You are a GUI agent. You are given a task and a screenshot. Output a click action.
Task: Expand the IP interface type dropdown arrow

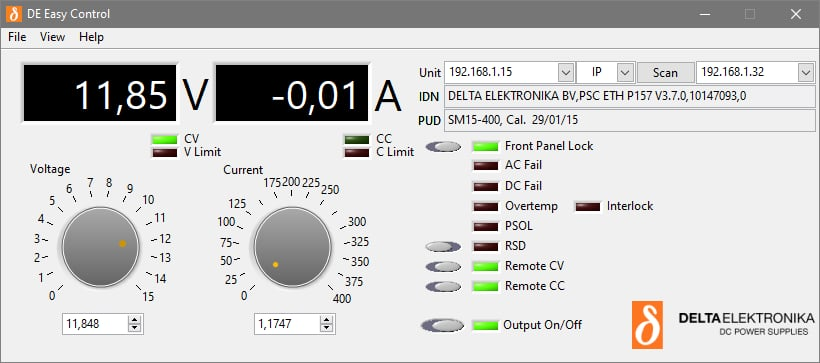pyautogui.click(x=625, y=73)
